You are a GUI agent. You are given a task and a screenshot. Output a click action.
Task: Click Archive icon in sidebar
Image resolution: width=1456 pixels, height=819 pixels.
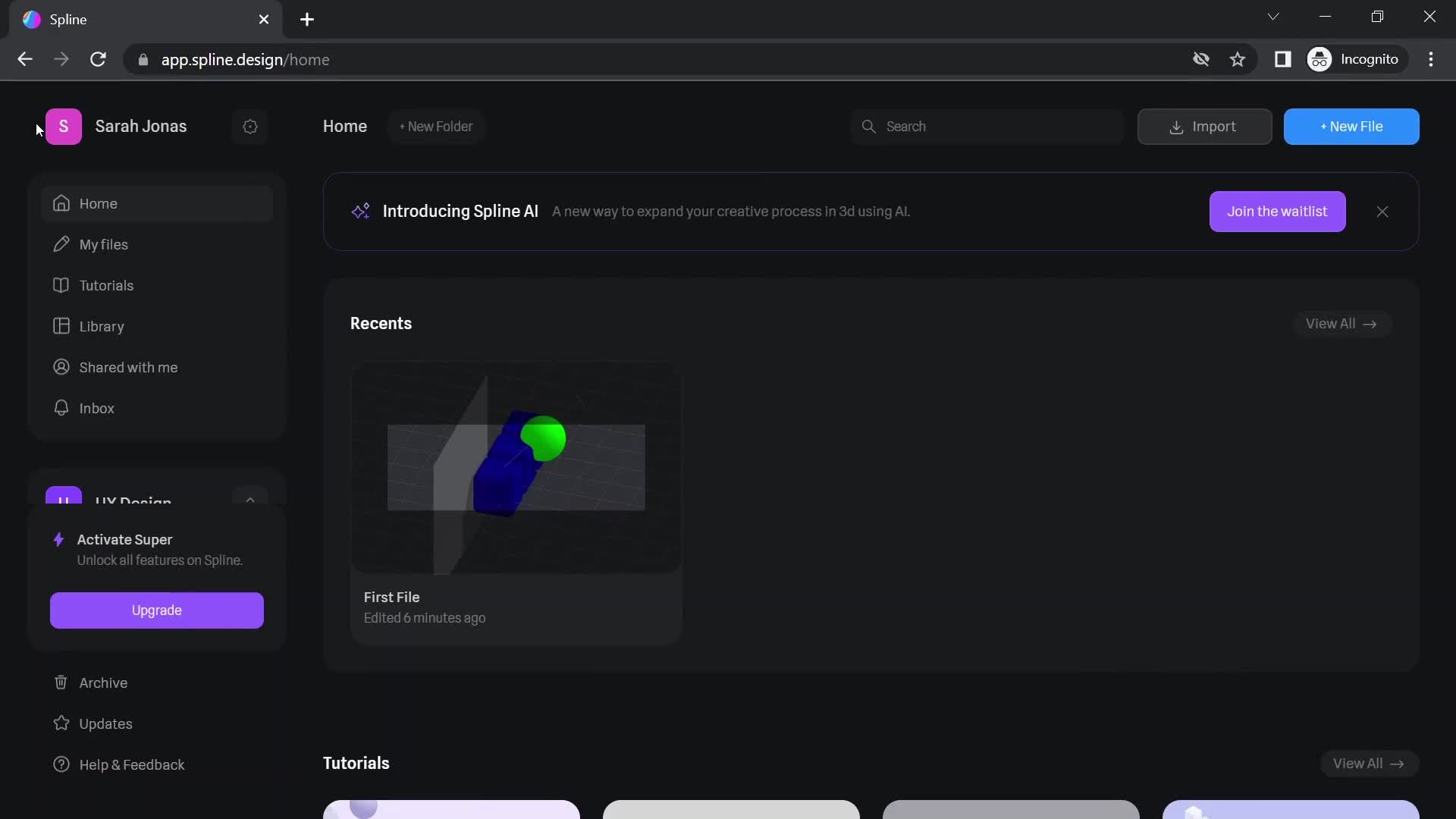click(60, 682)
